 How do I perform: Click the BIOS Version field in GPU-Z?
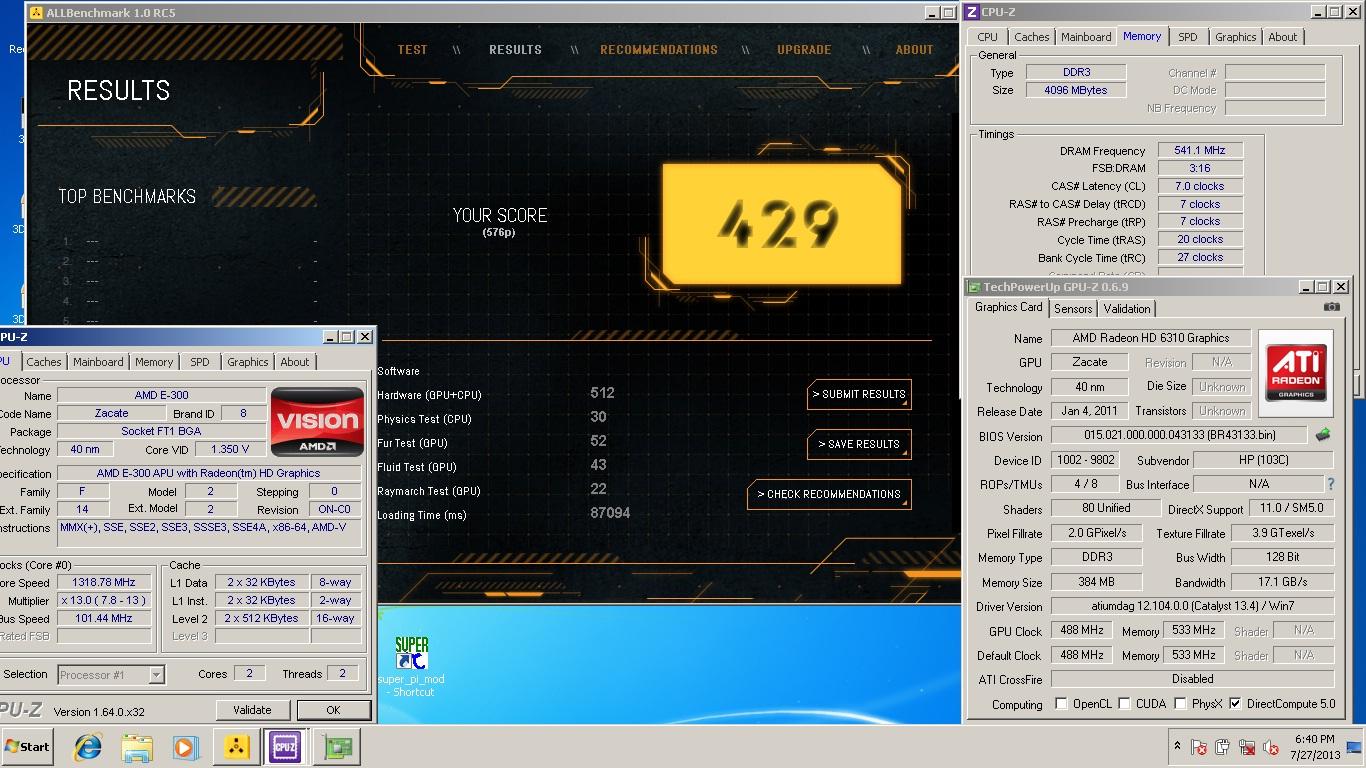(x=1178, y=436)
